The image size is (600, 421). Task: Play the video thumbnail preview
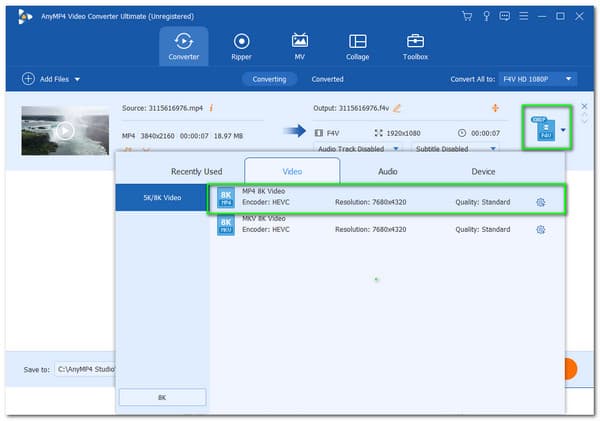[64, 130]
